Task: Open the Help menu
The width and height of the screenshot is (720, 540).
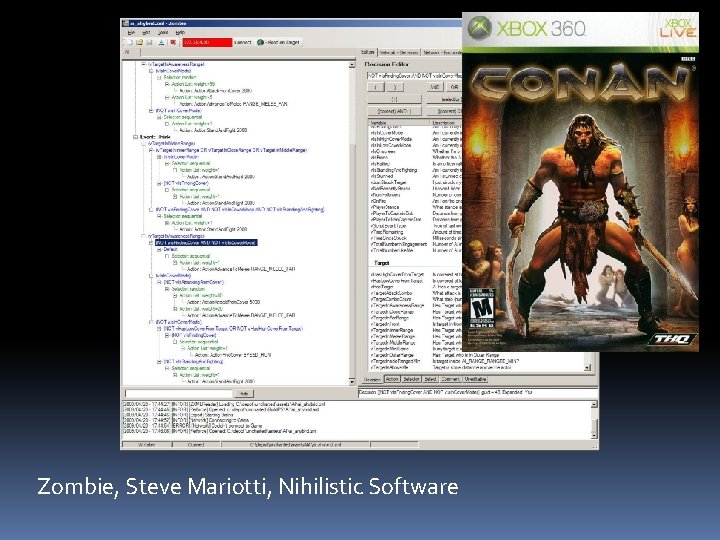Action: 180,33
